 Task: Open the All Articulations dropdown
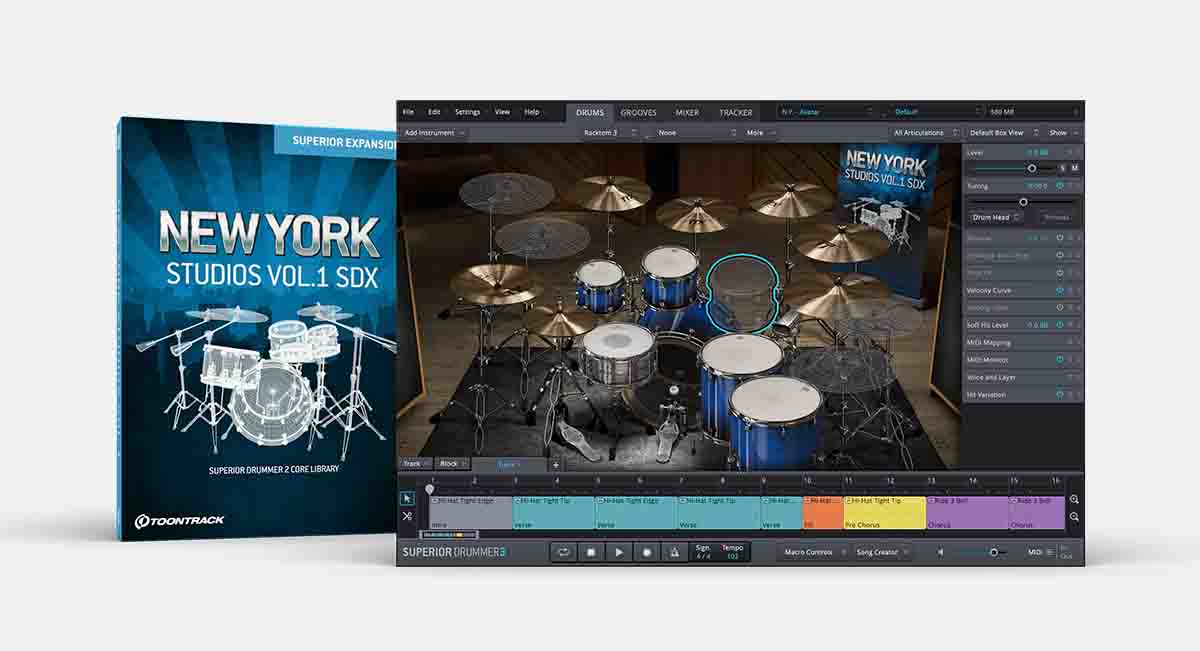pos(926,133)
